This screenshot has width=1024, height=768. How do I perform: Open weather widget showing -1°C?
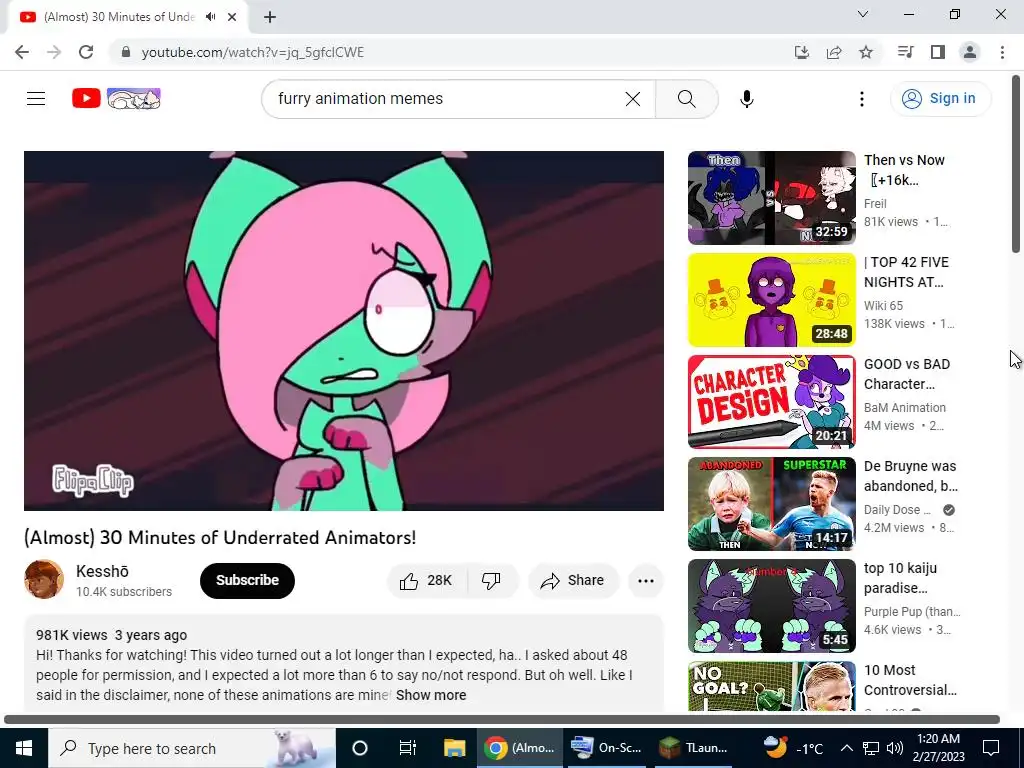(x=793, y=748)
